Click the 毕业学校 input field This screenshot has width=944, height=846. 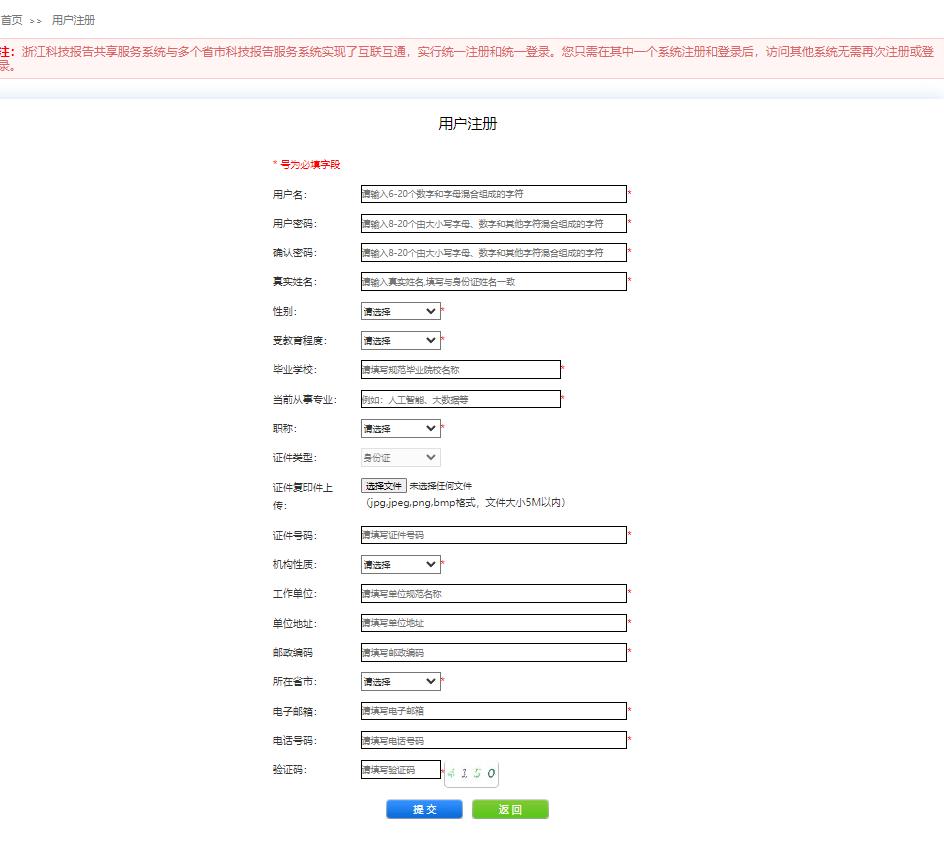point(460,370)
